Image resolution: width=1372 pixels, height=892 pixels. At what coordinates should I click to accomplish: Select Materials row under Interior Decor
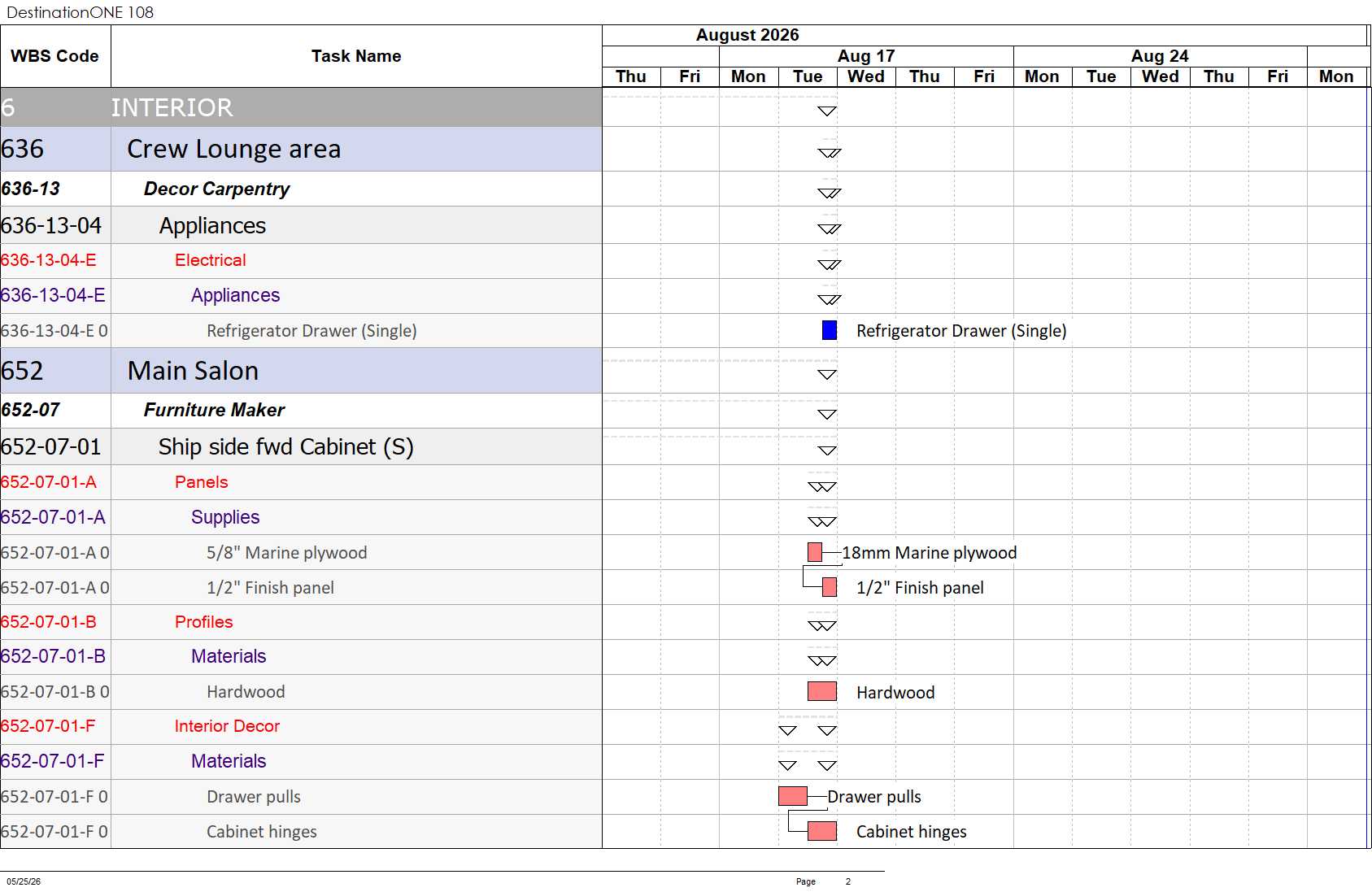coord(301,761)
